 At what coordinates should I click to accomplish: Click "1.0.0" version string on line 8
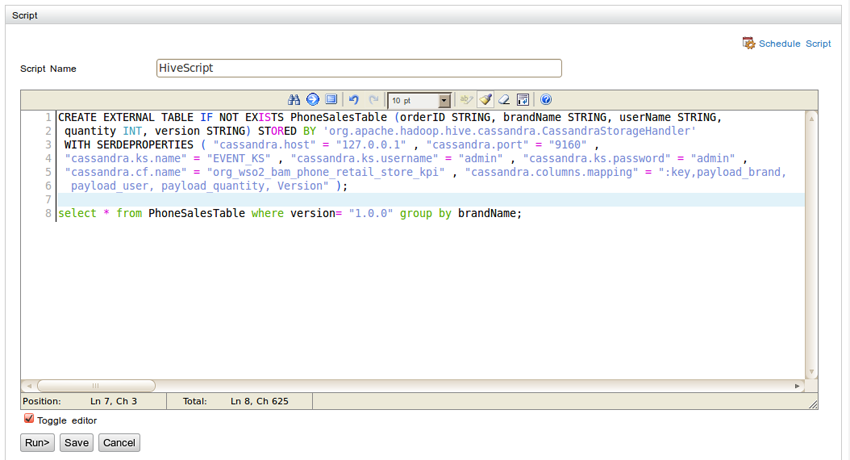click(x=371, y=213)
